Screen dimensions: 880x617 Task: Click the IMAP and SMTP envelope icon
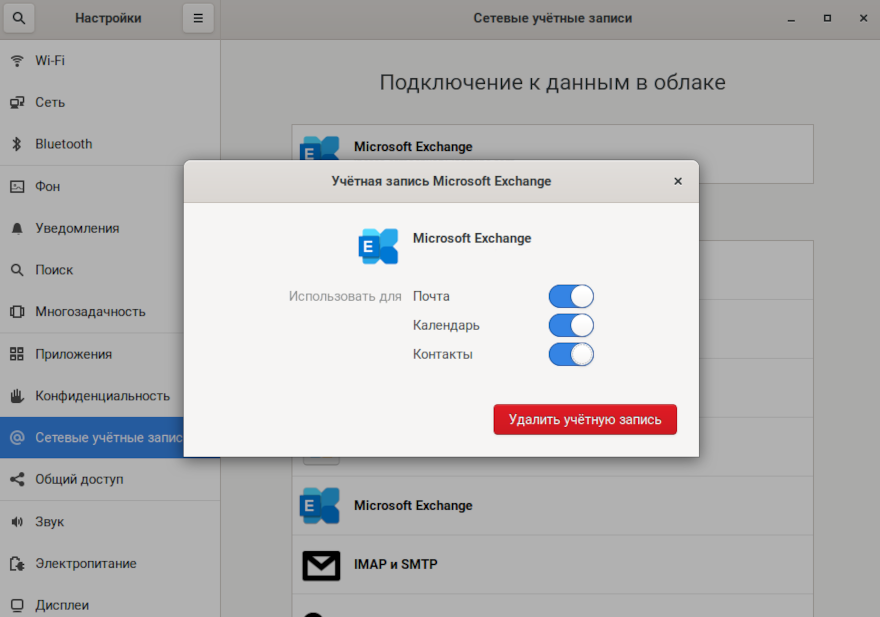321,565
